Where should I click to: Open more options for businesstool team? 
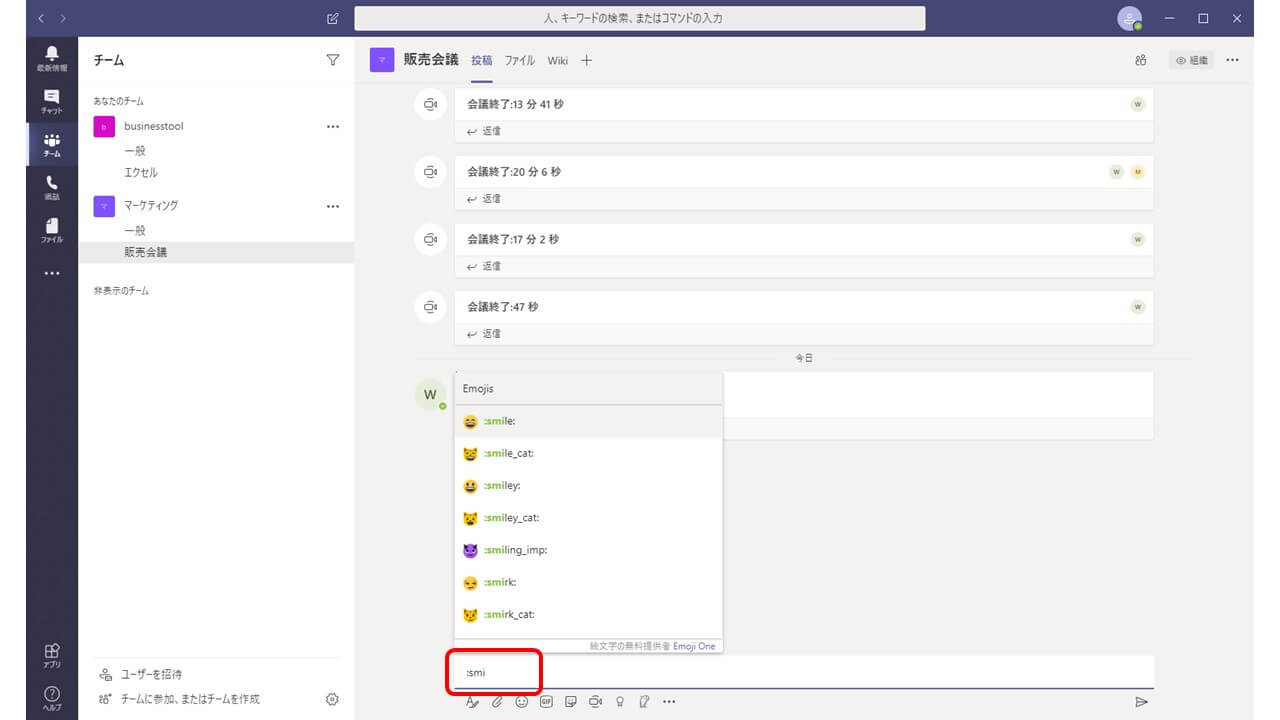pos(333,127)
